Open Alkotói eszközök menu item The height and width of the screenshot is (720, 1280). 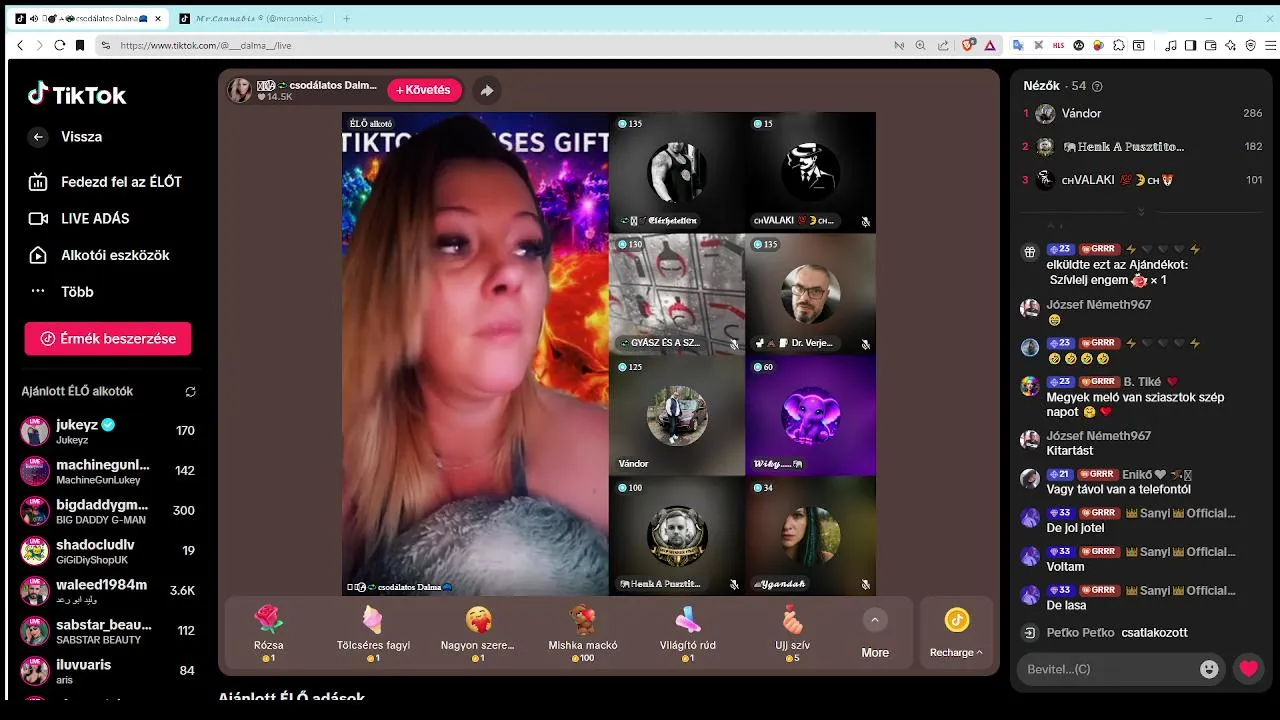[100, 255]
